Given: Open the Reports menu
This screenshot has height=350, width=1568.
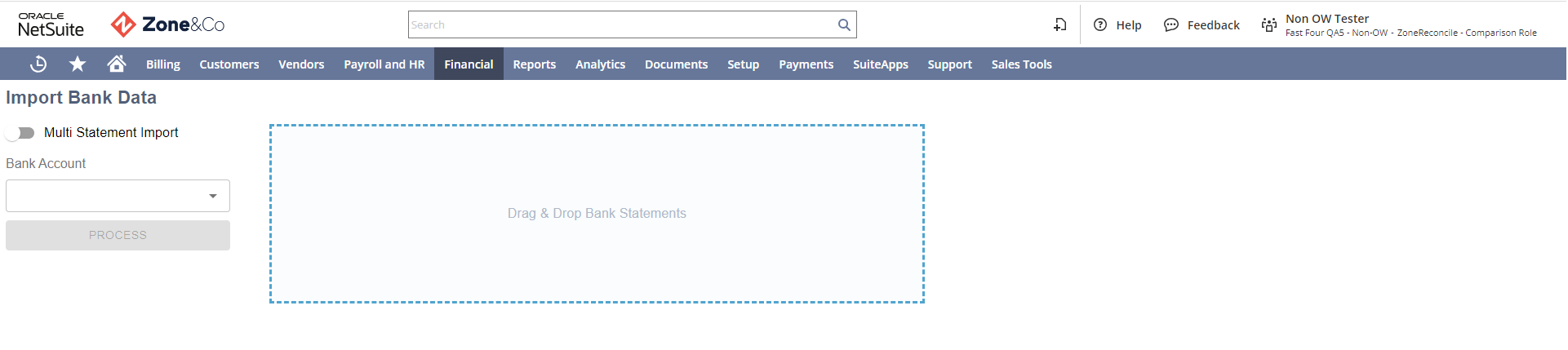Looking at the screenshot, I should pos(535,64).
